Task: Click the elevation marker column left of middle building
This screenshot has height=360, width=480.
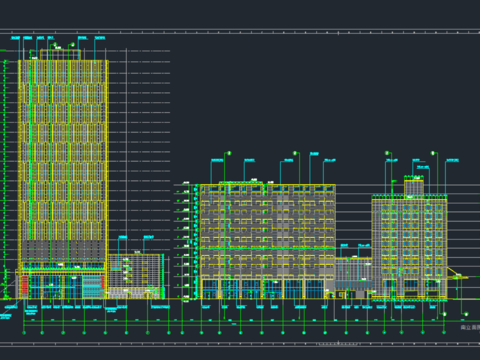Action: 186,242
